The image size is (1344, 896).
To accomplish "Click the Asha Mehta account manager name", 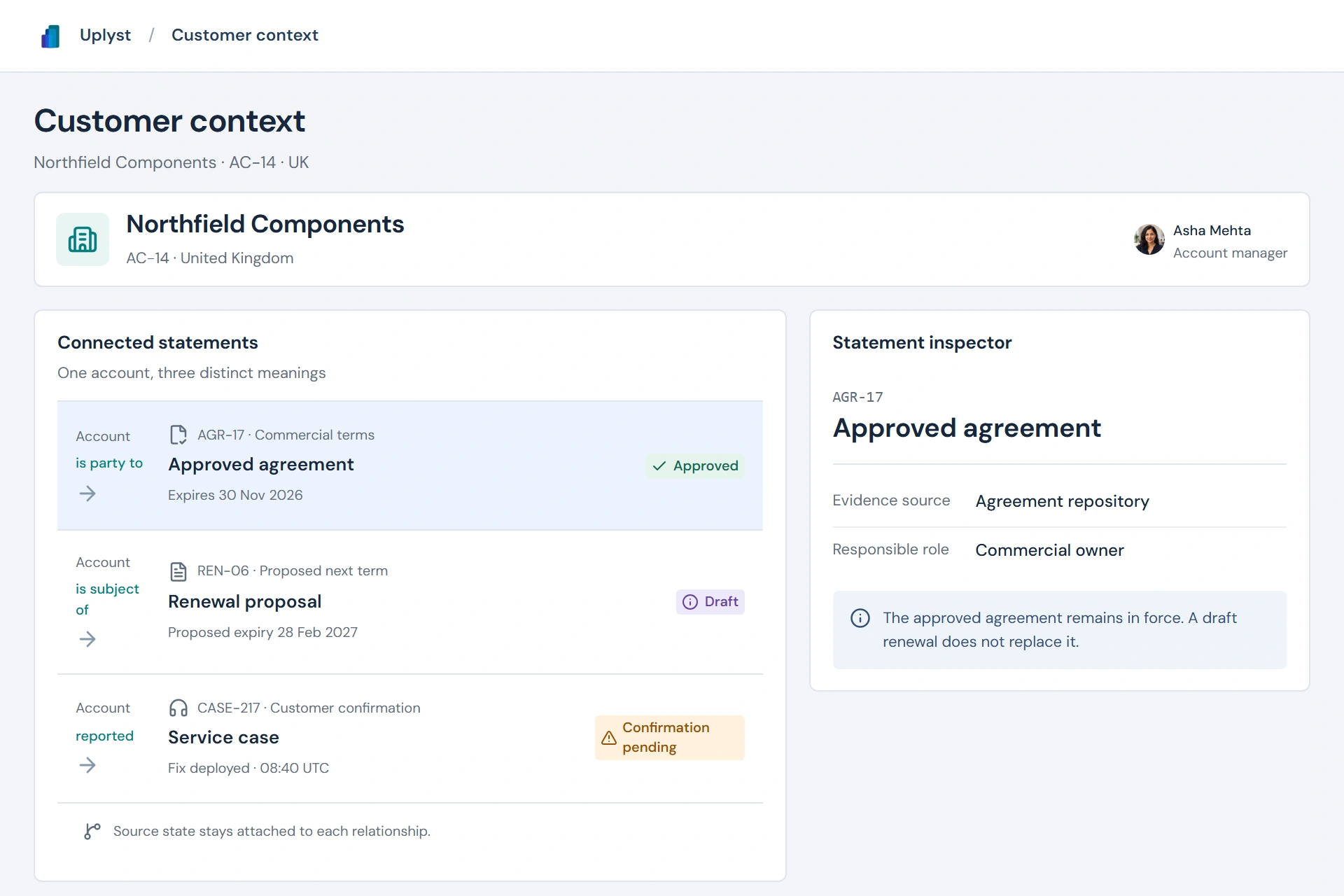I will click(x=1212, y=230).
